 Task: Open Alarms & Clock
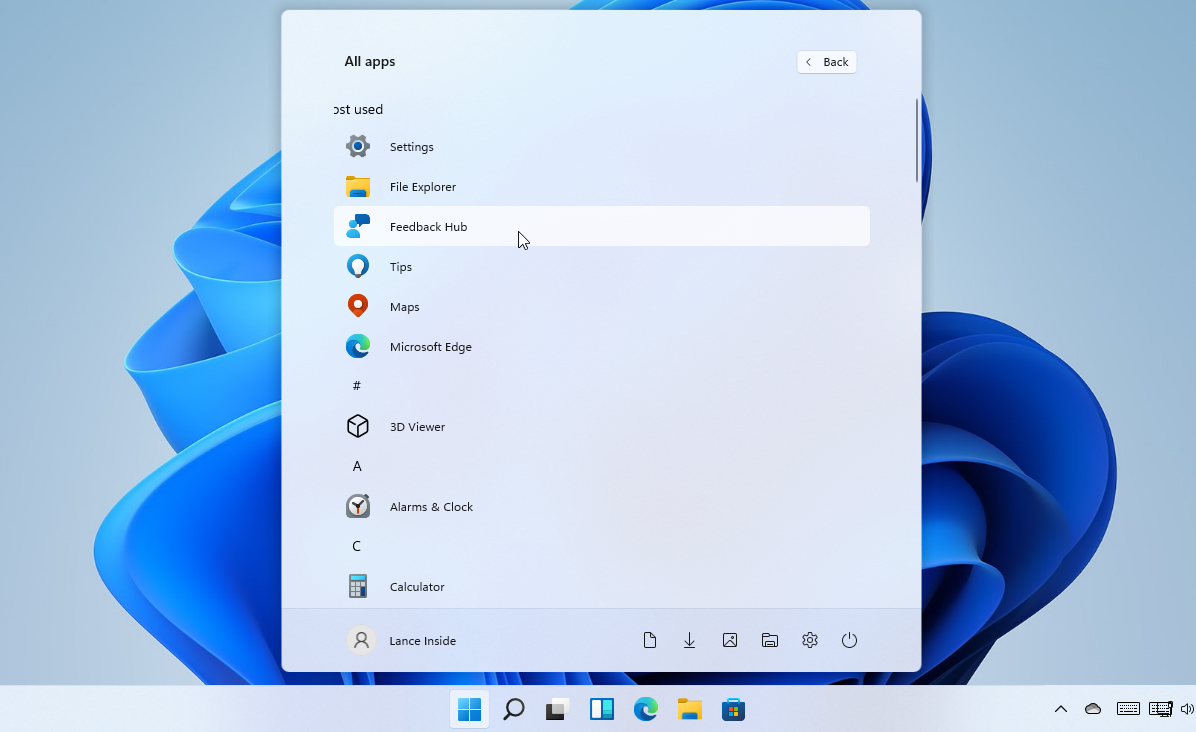tap(601, 506)
